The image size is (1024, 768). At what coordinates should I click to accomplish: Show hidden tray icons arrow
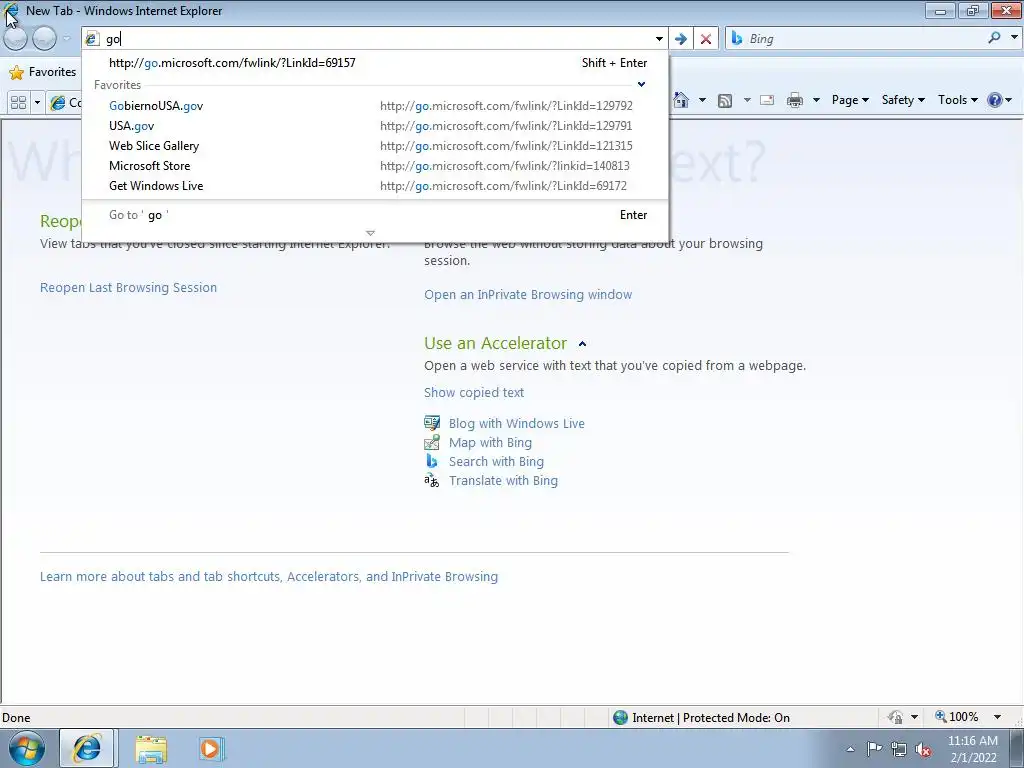click(850, 749)
